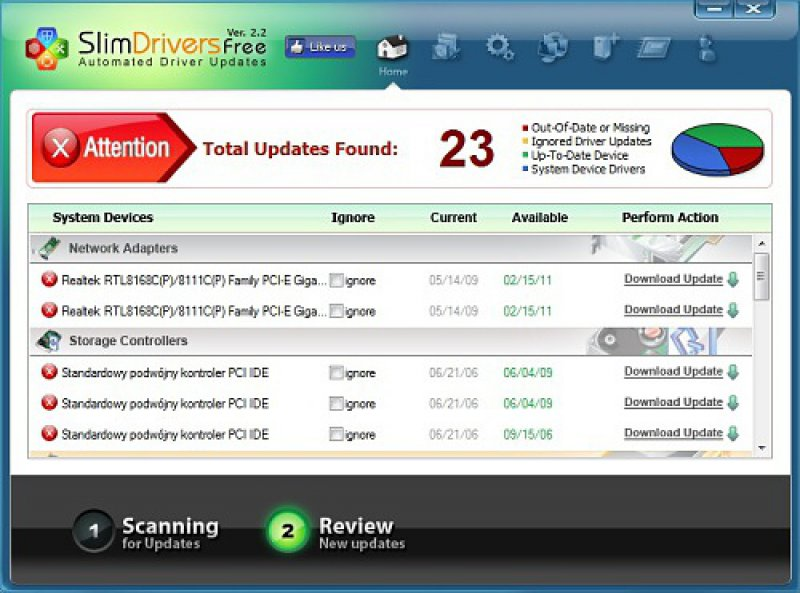Click the System Devices column header
This screenshot has height=593, width=800.
pos(103,217)
